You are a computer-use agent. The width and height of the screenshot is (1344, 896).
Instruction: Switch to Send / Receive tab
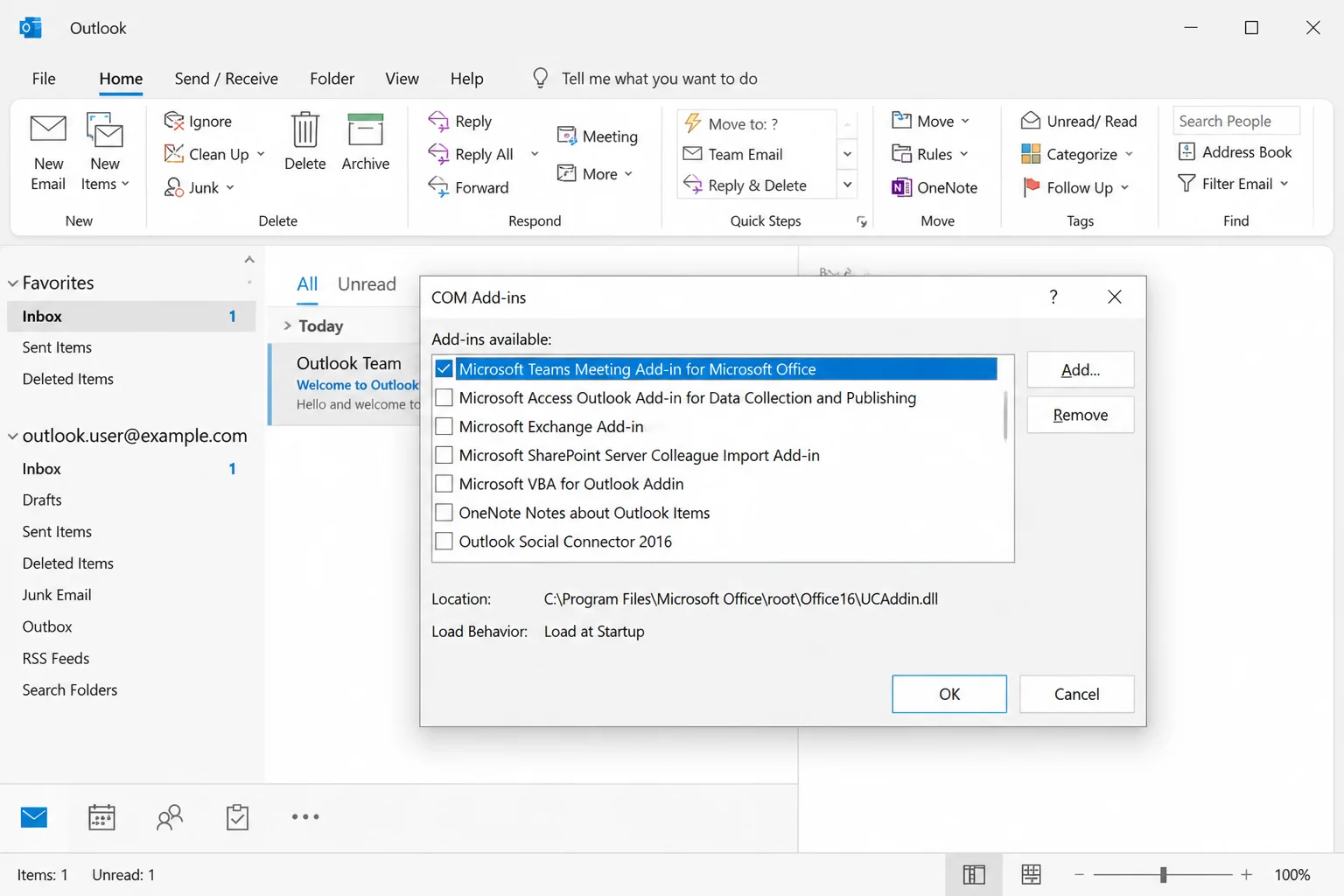226,78
